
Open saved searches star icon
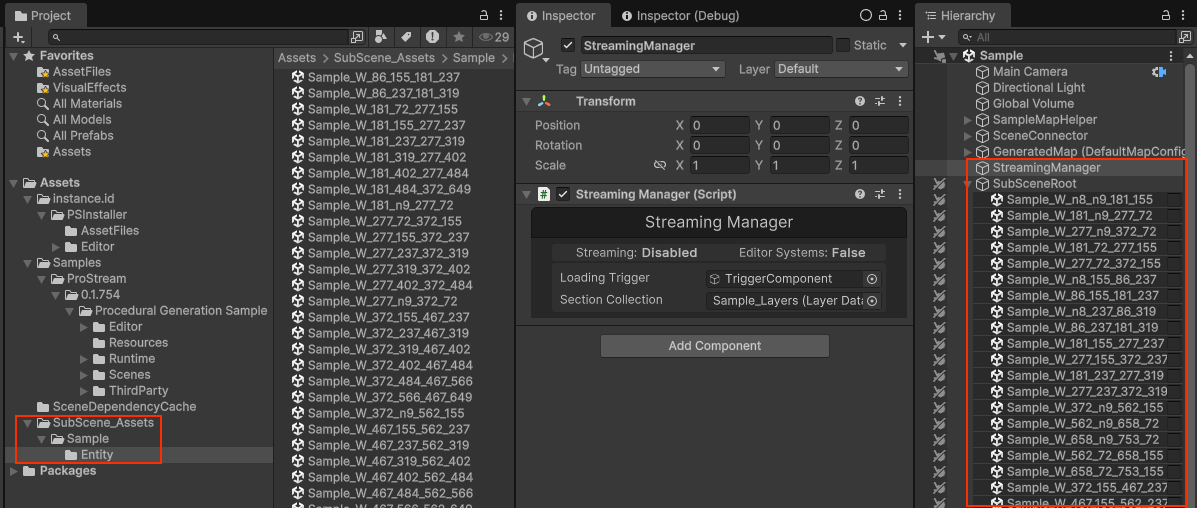(458, 37)
